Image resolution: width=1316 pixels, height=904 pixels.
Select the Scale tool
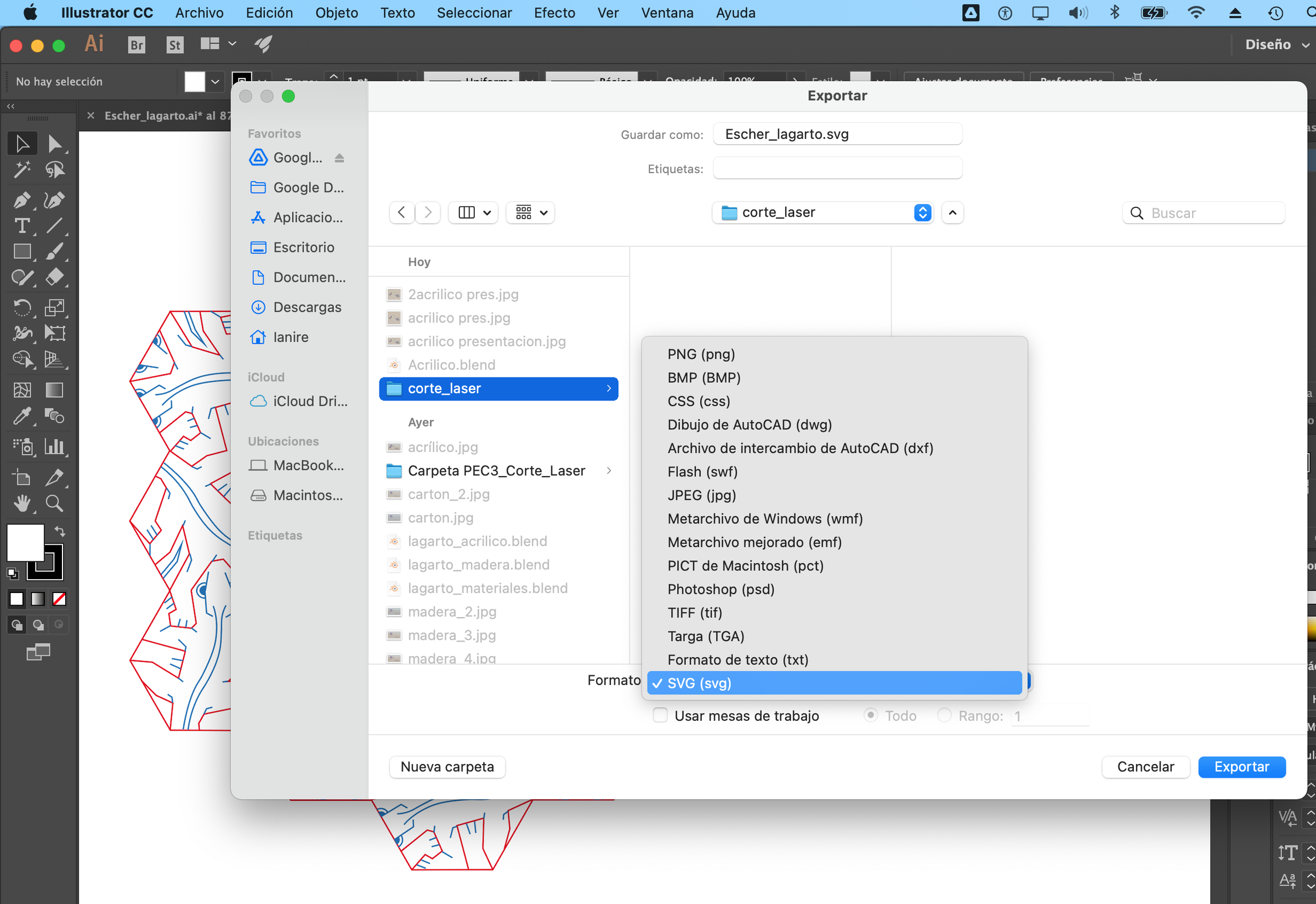click(x=55, y=308)
